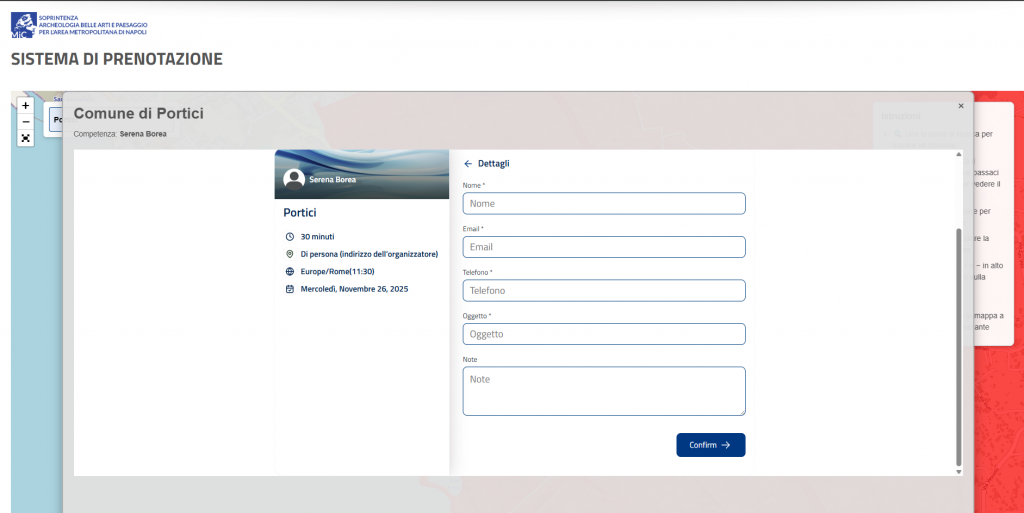Screen dimensions: 1024x513
Task: Click the map zoom out minus button
Action: 26,122
